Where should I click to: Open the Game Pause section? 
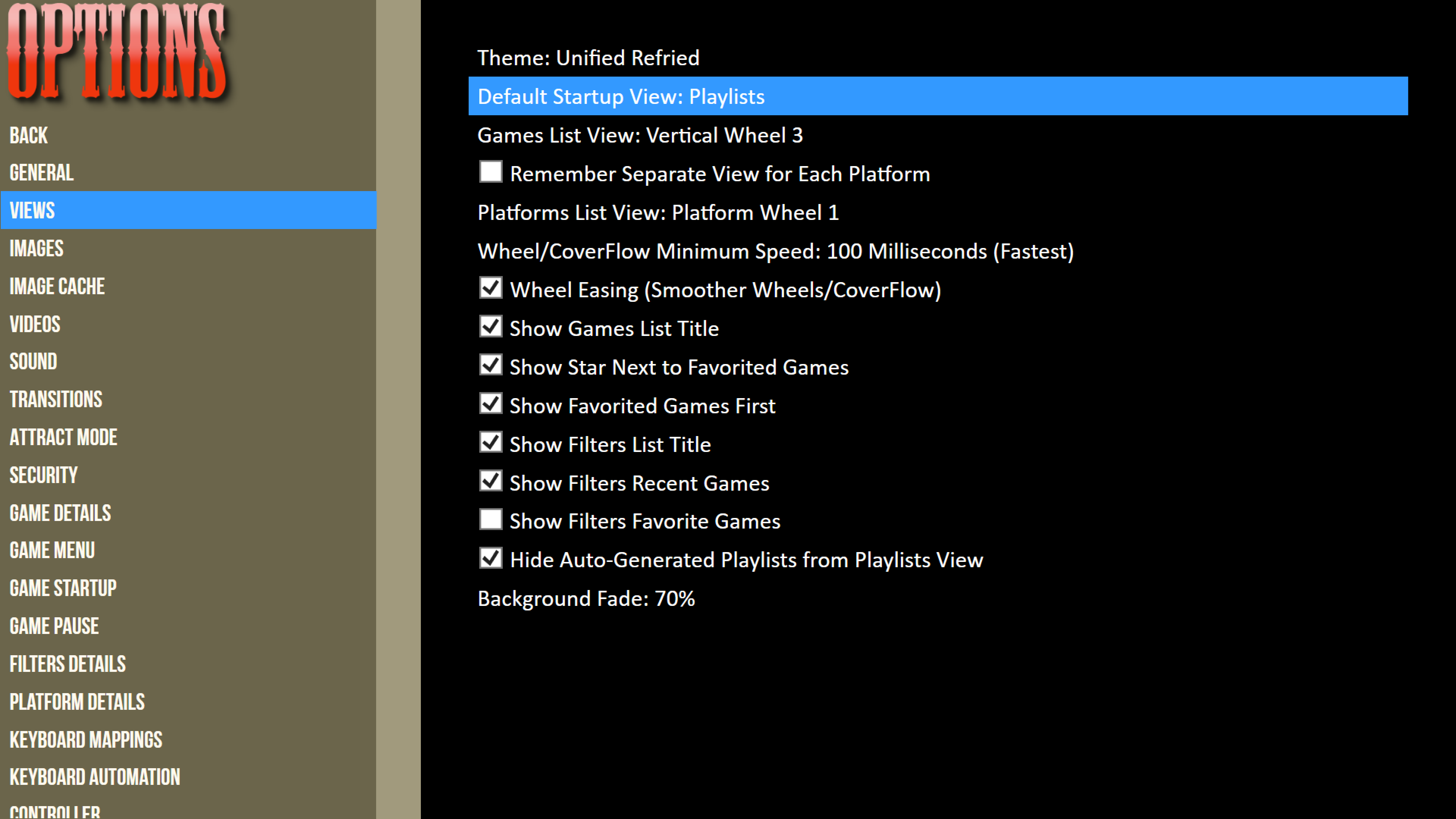(188, 626)
